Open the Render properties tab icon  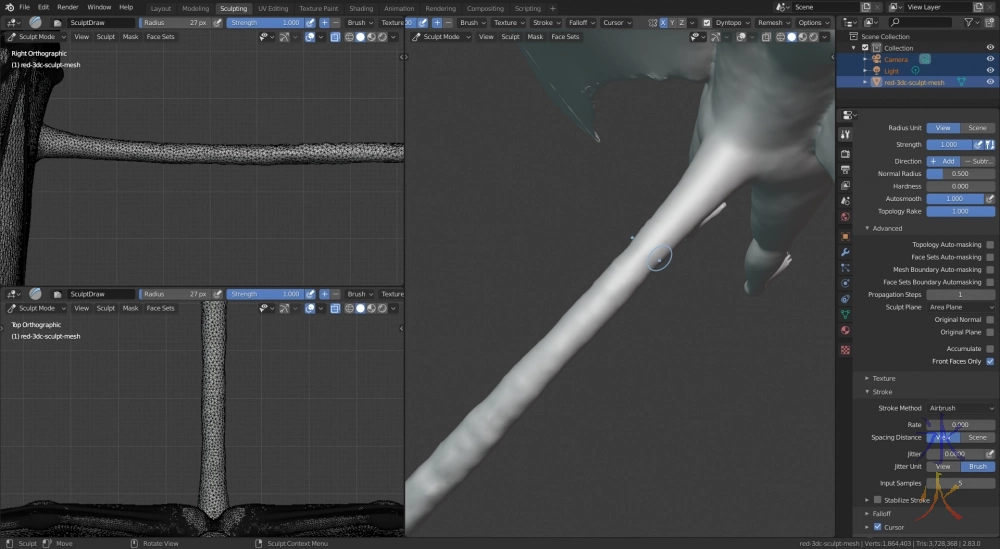point(845,153)
